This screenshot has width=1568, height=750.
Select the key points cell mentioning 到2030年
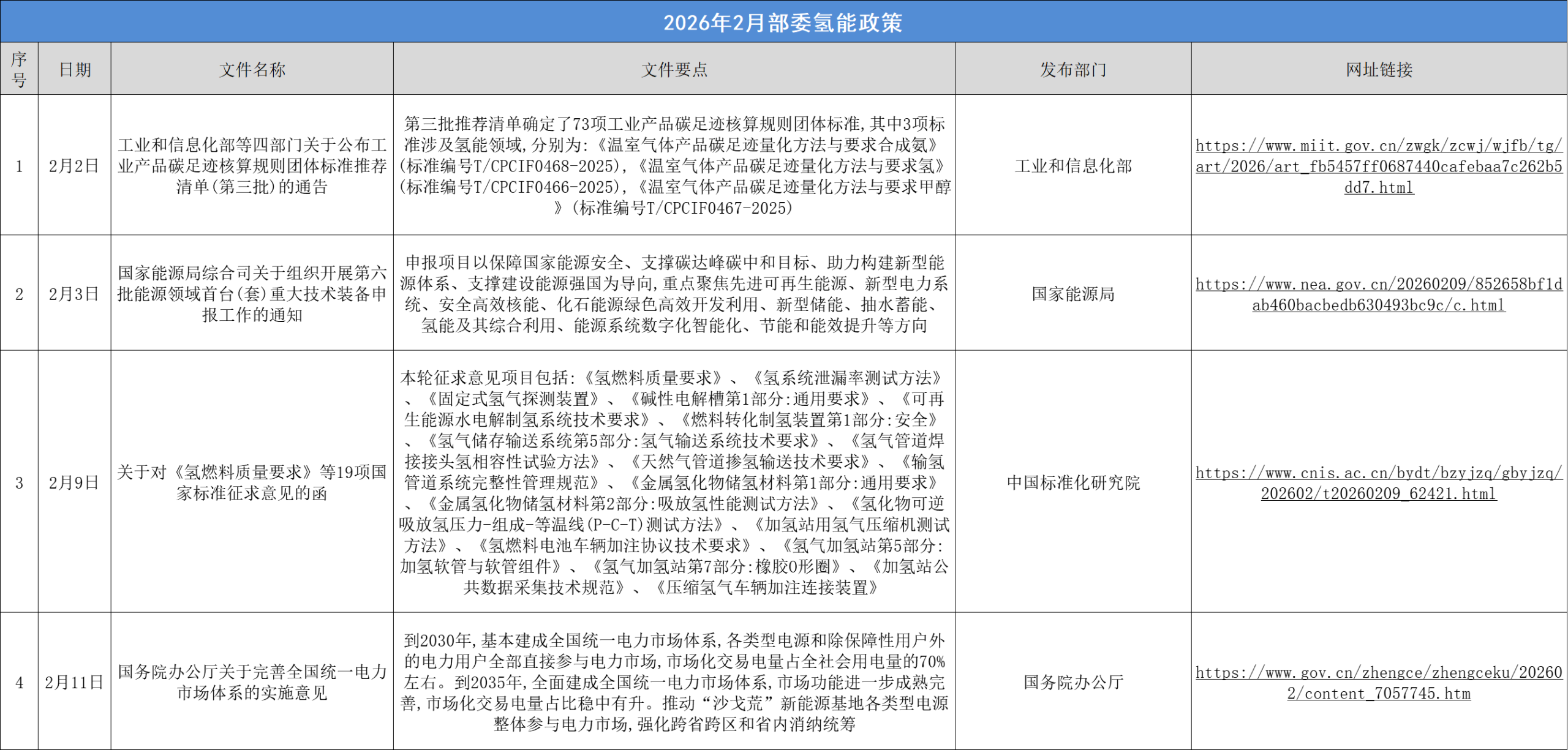click(x=674, y=682)
